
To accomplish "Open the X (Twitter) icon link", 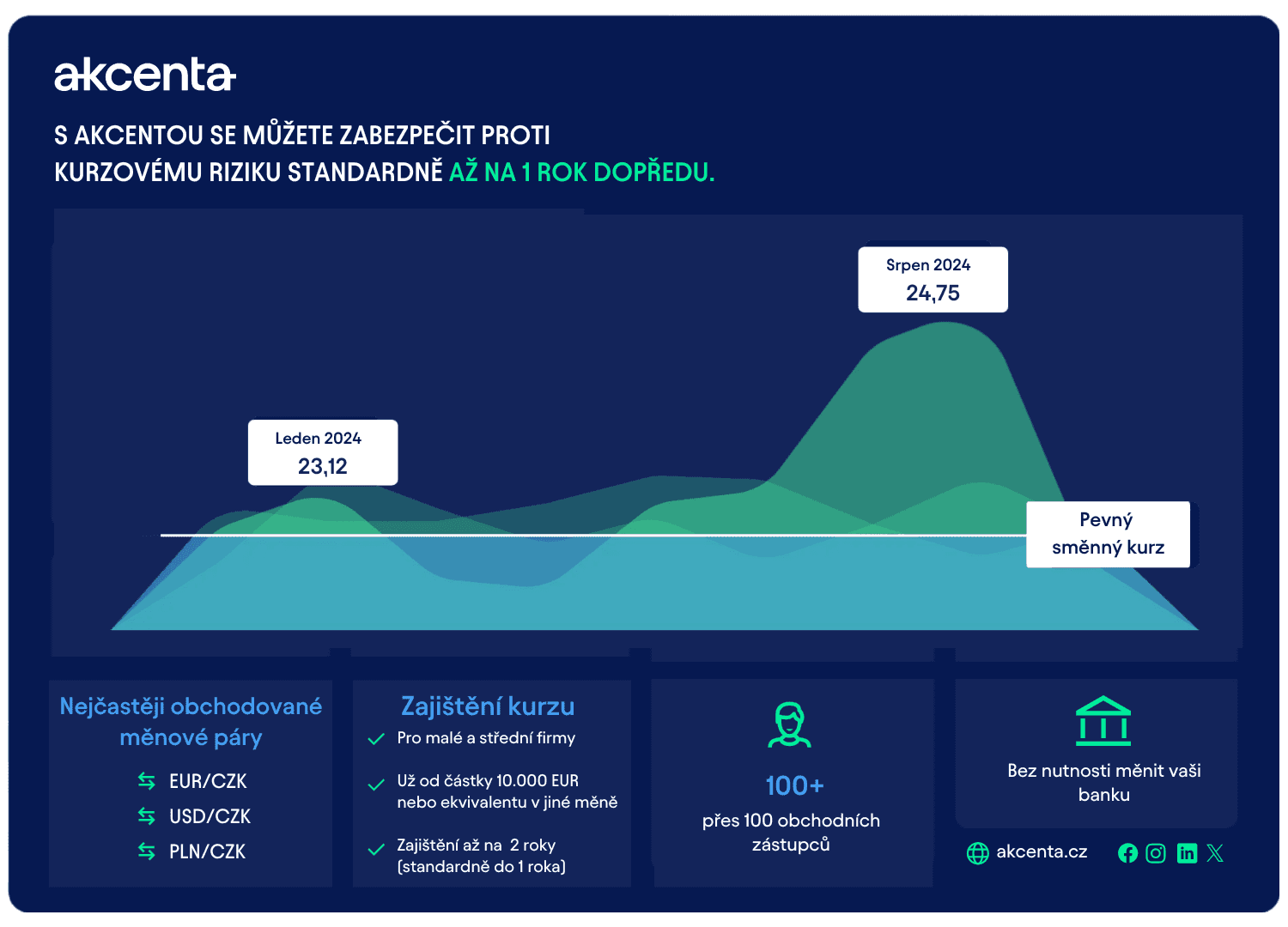I will click(x=1215, y=853).
